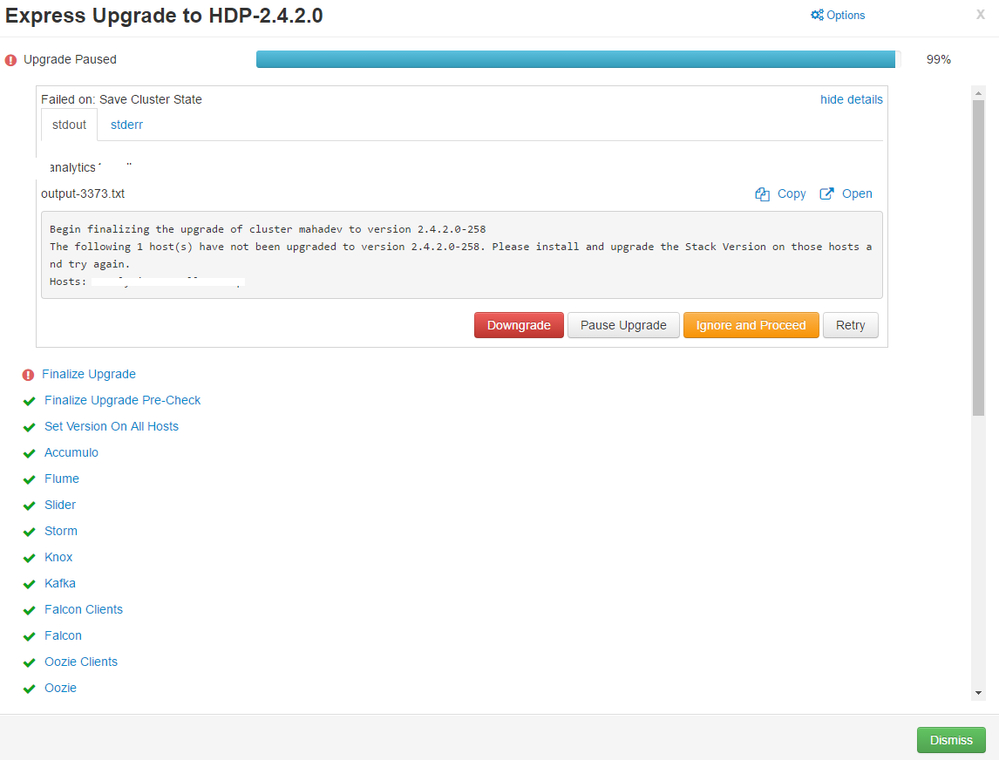Click Ignore and Proceed
Viewport: 999px width, 760px height.
[x=751, y=325]
